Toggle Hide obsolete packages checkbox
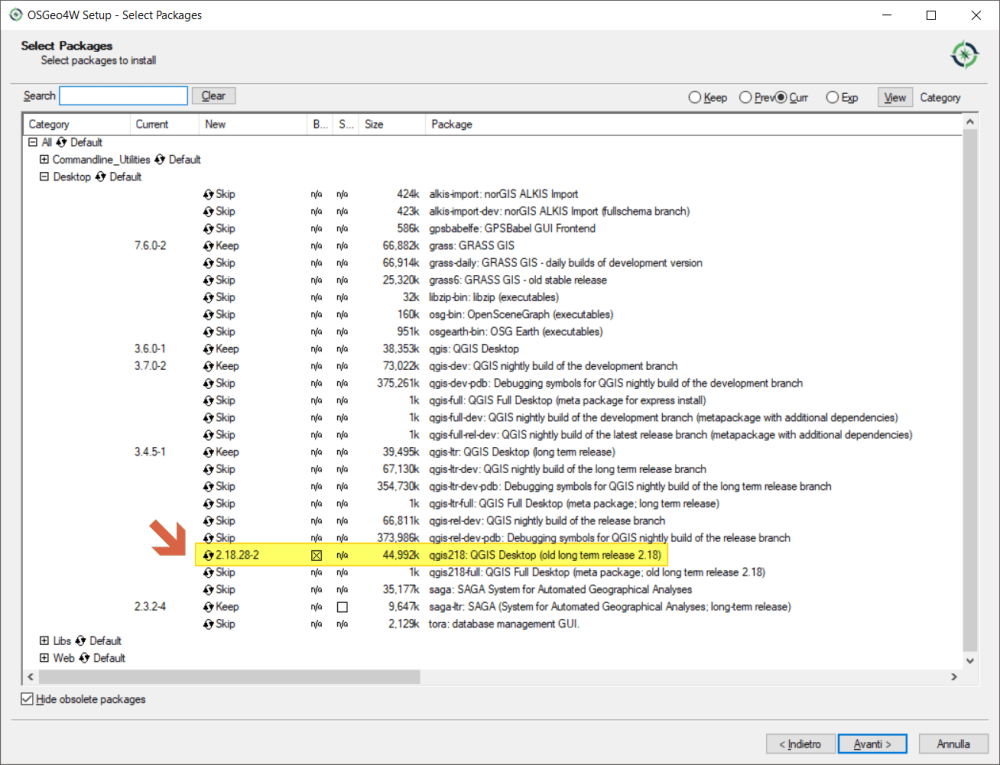This screenshot has height=765, width=1000. [27, 700]
